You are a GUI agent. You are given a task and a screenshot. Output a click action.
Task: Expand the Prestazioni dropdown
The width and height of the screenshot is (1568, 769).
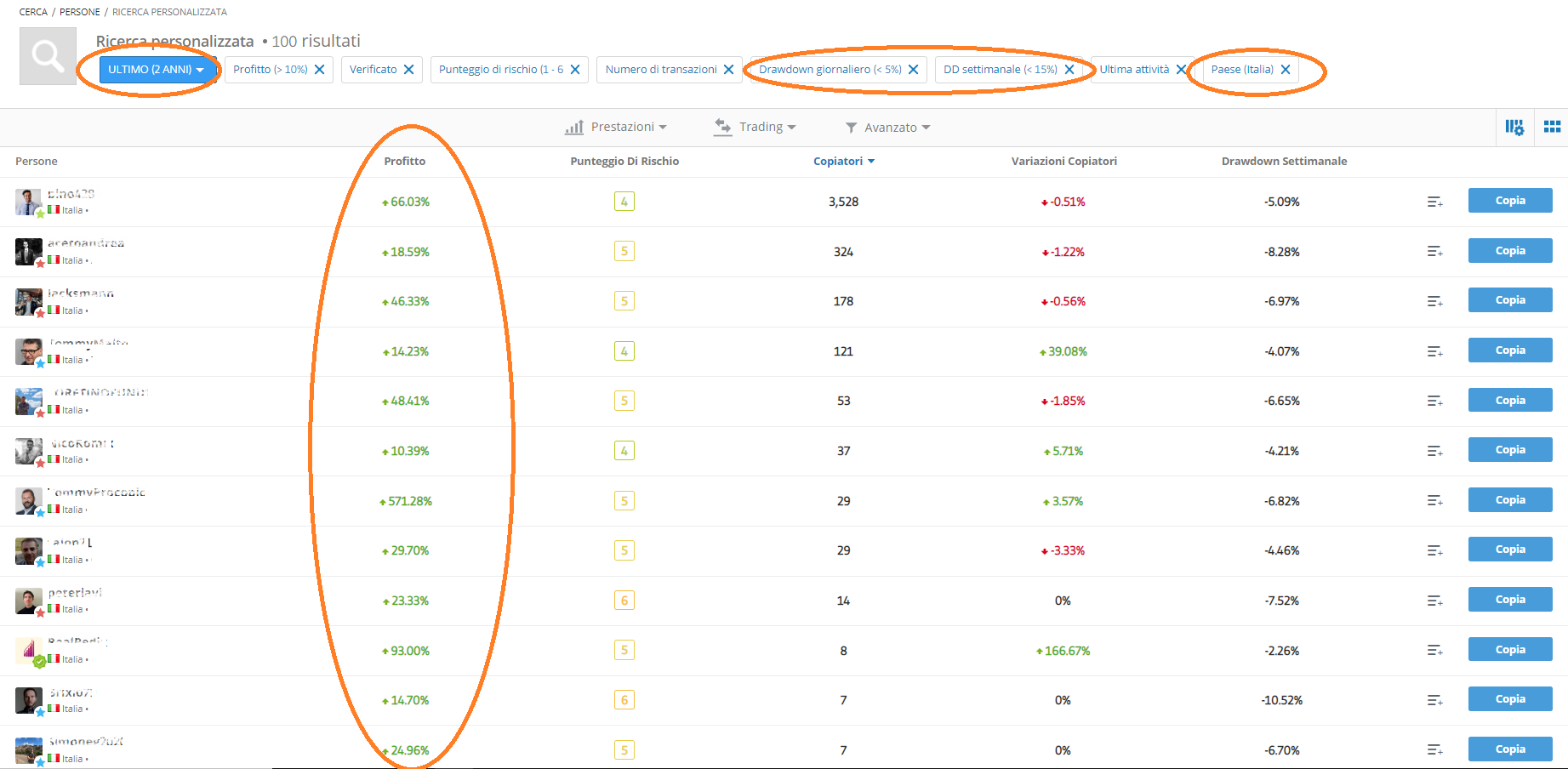(x=616, y=127)
